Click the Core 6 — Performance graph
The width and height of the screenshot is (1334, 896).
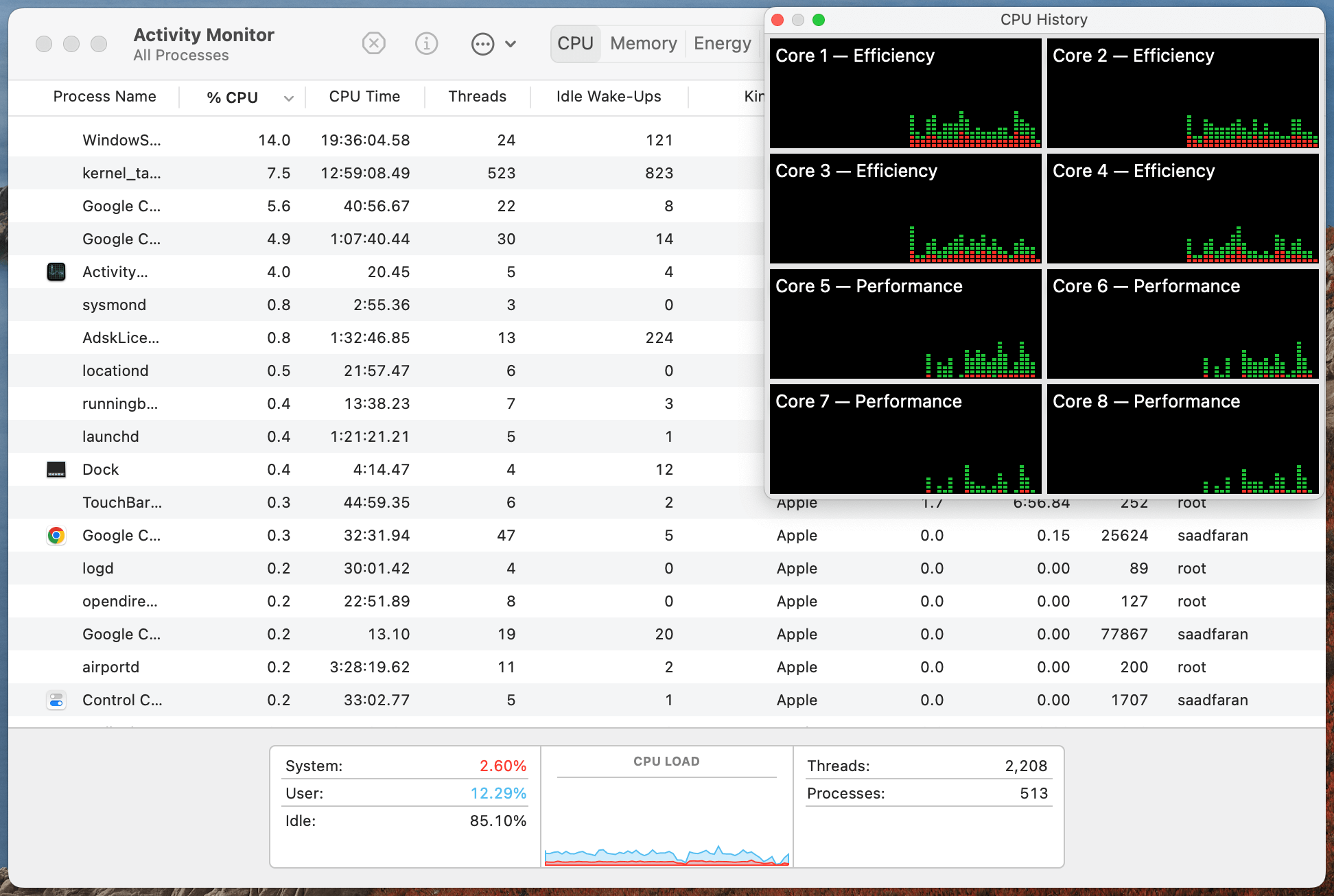1183,324
